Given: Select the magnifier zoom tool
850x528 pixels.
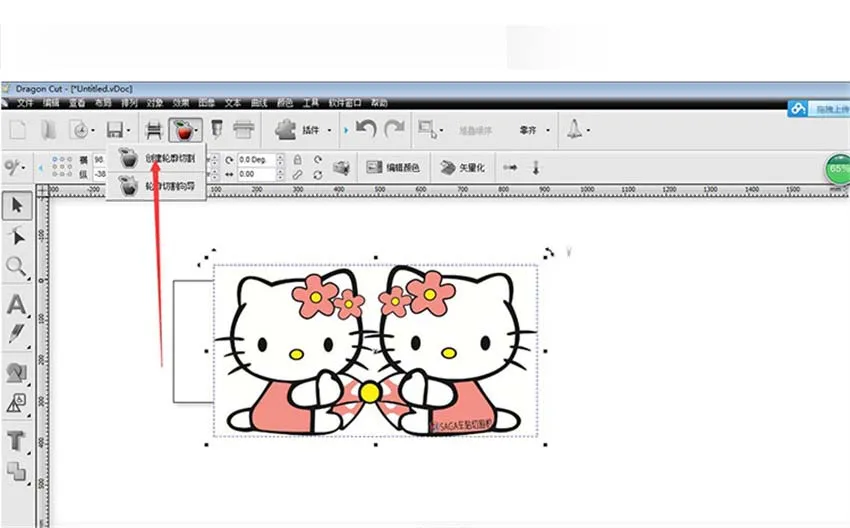Looking at the screenshot, I should click(x=16, y=267).
